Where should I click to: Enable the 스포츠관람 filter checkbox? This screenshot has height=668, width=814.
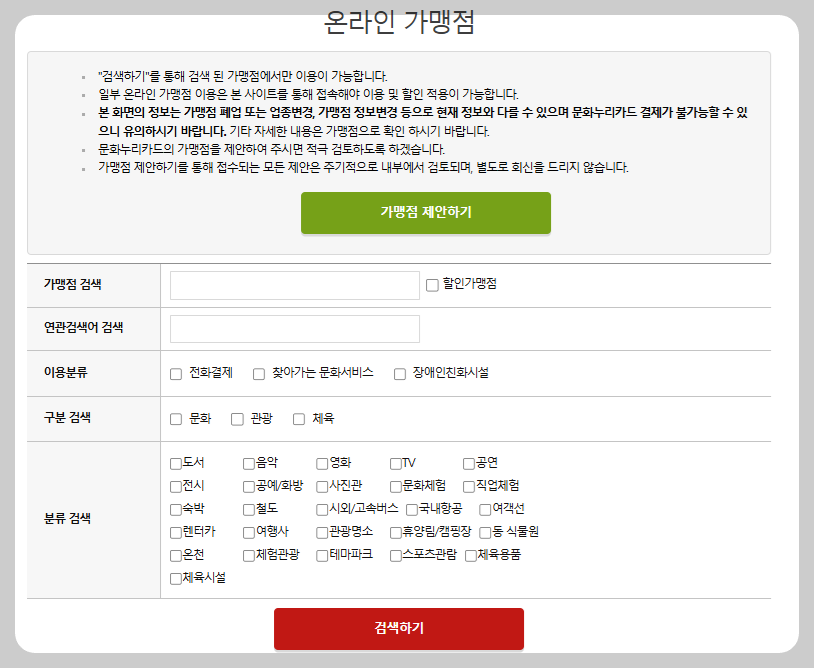point(395,554)
